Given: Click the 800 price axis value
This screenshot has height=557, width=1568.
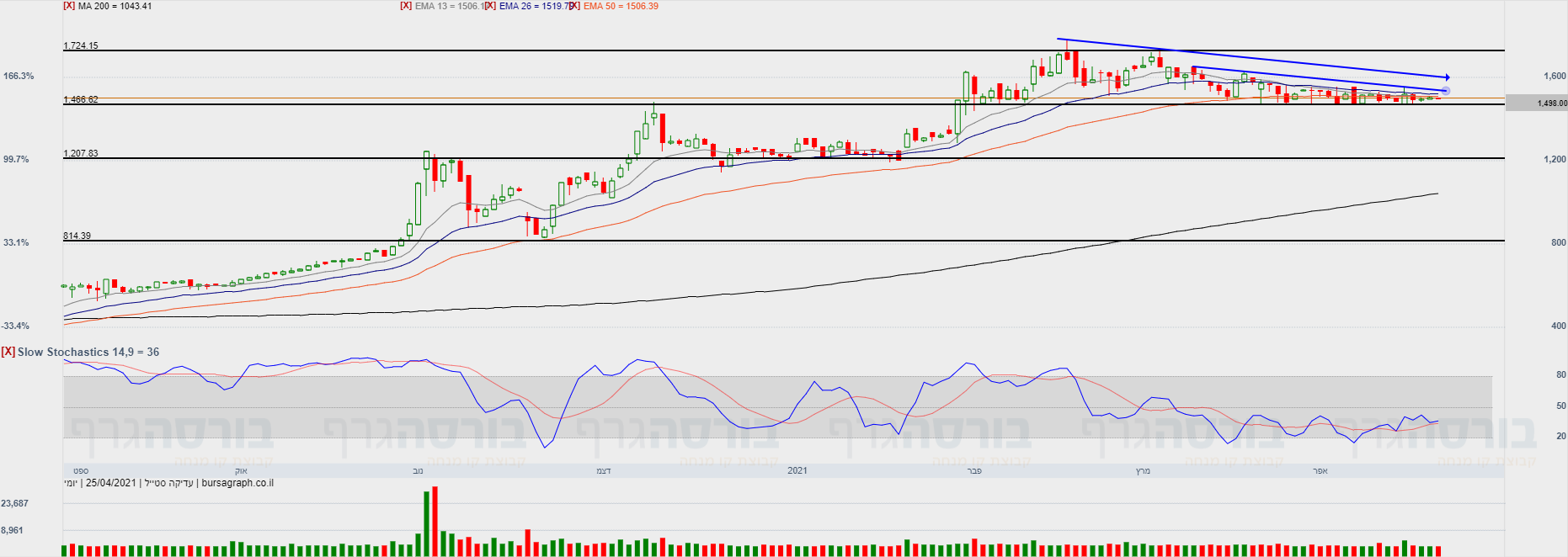Looking at the screenshot, I should point(1559,242).
